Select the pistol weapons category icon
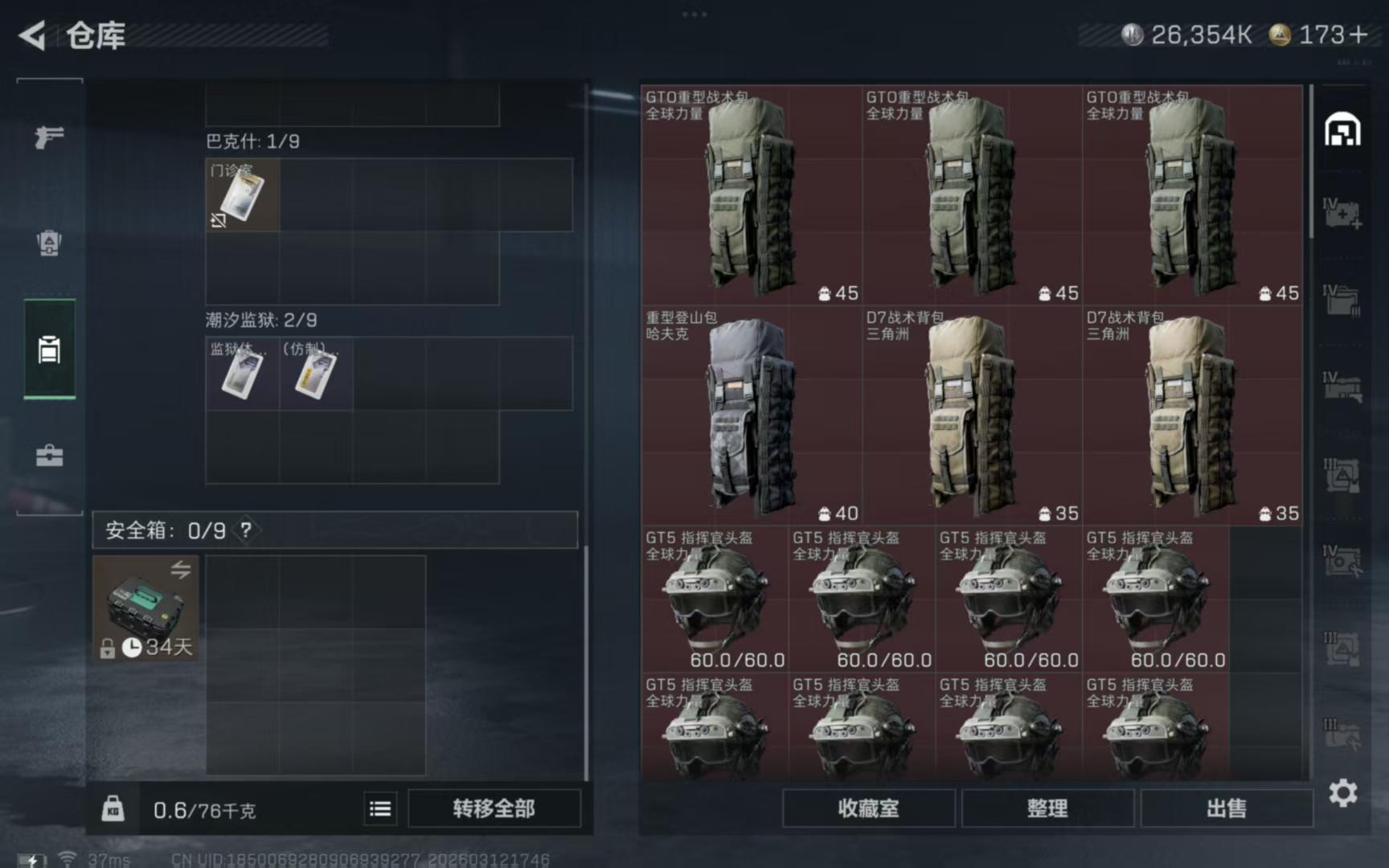 49,137
